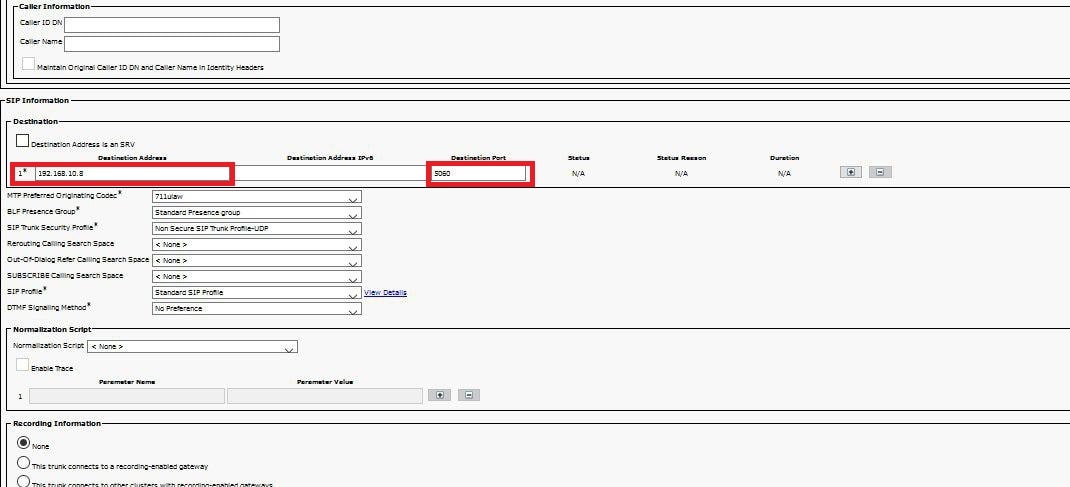The height and width of the screenshot is (487, 1070).
Task: Click the Parameter Name field
Action: tap(127, 396)
